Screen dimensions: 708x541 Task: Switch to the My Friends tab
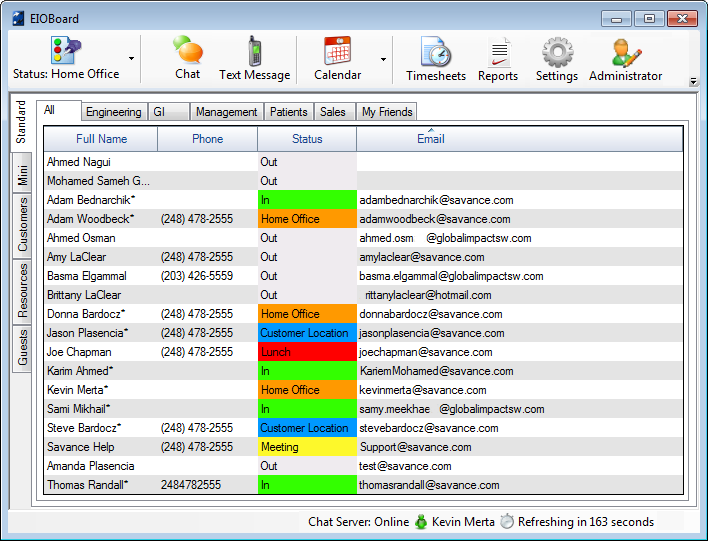386,112
